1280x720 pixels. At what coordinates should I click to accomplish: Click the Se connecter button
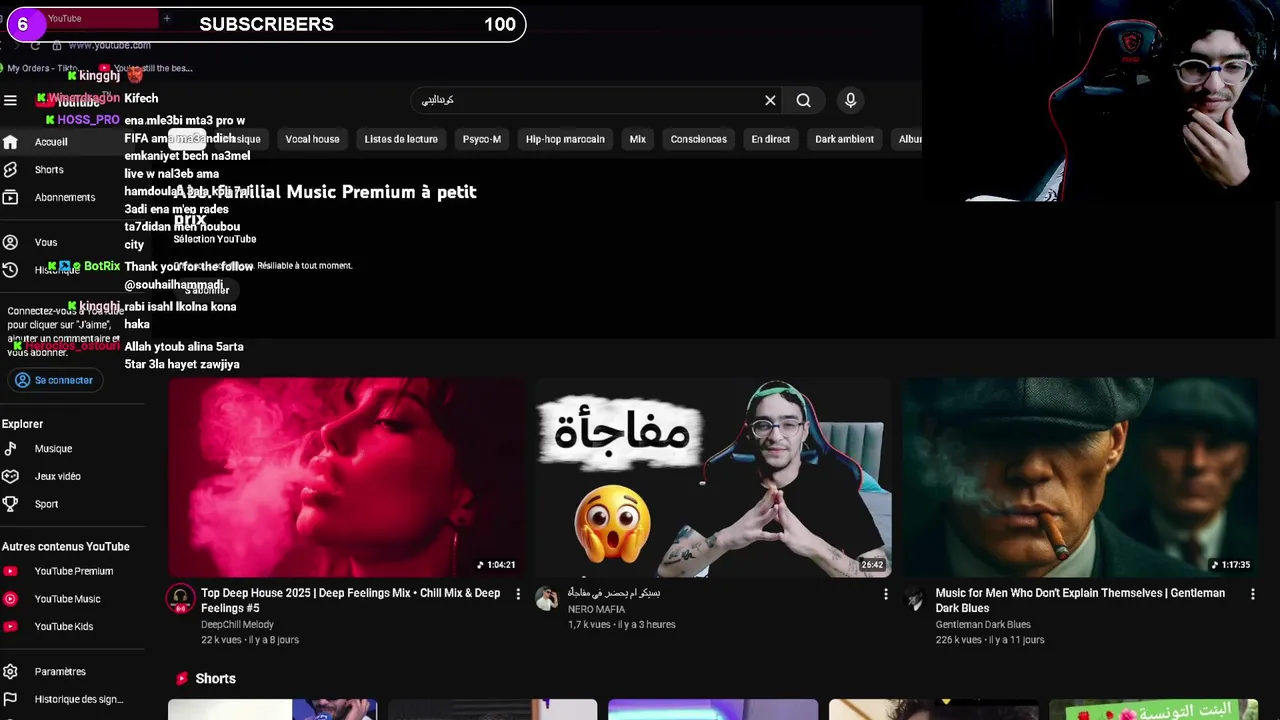[54, 380]
